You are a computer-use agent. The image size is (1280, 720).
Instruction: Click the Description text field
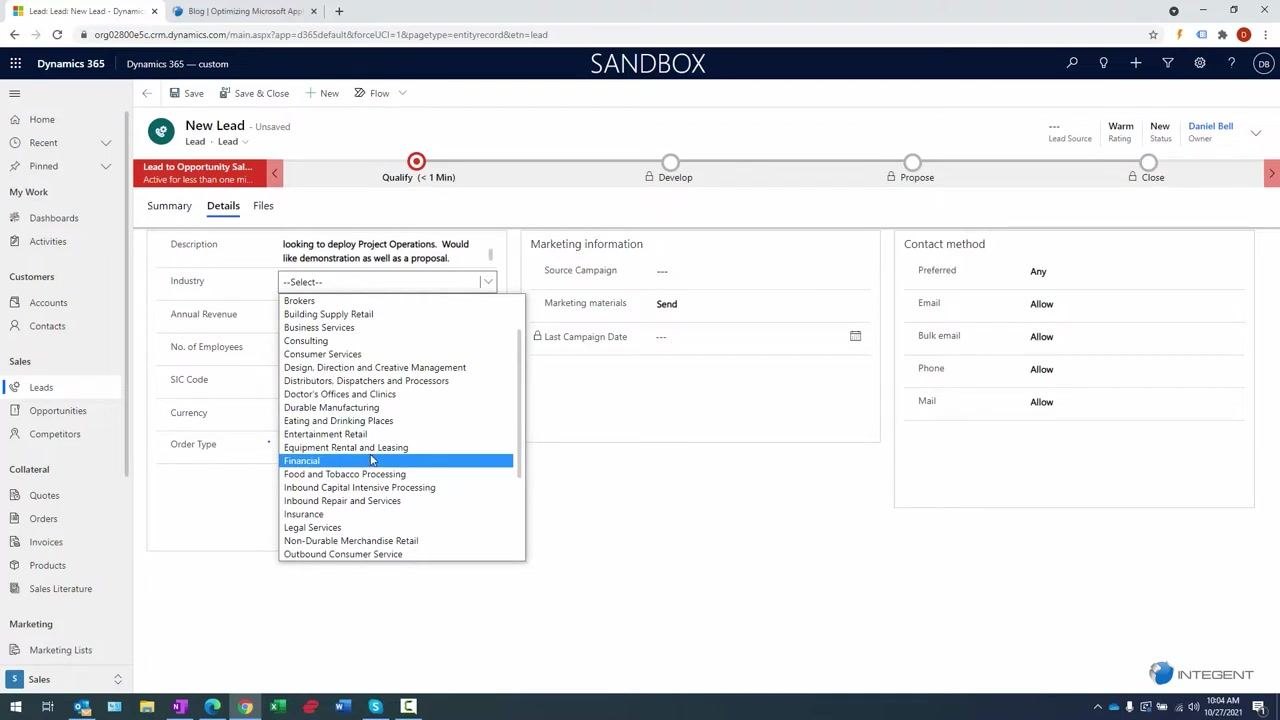pos(385,251)
